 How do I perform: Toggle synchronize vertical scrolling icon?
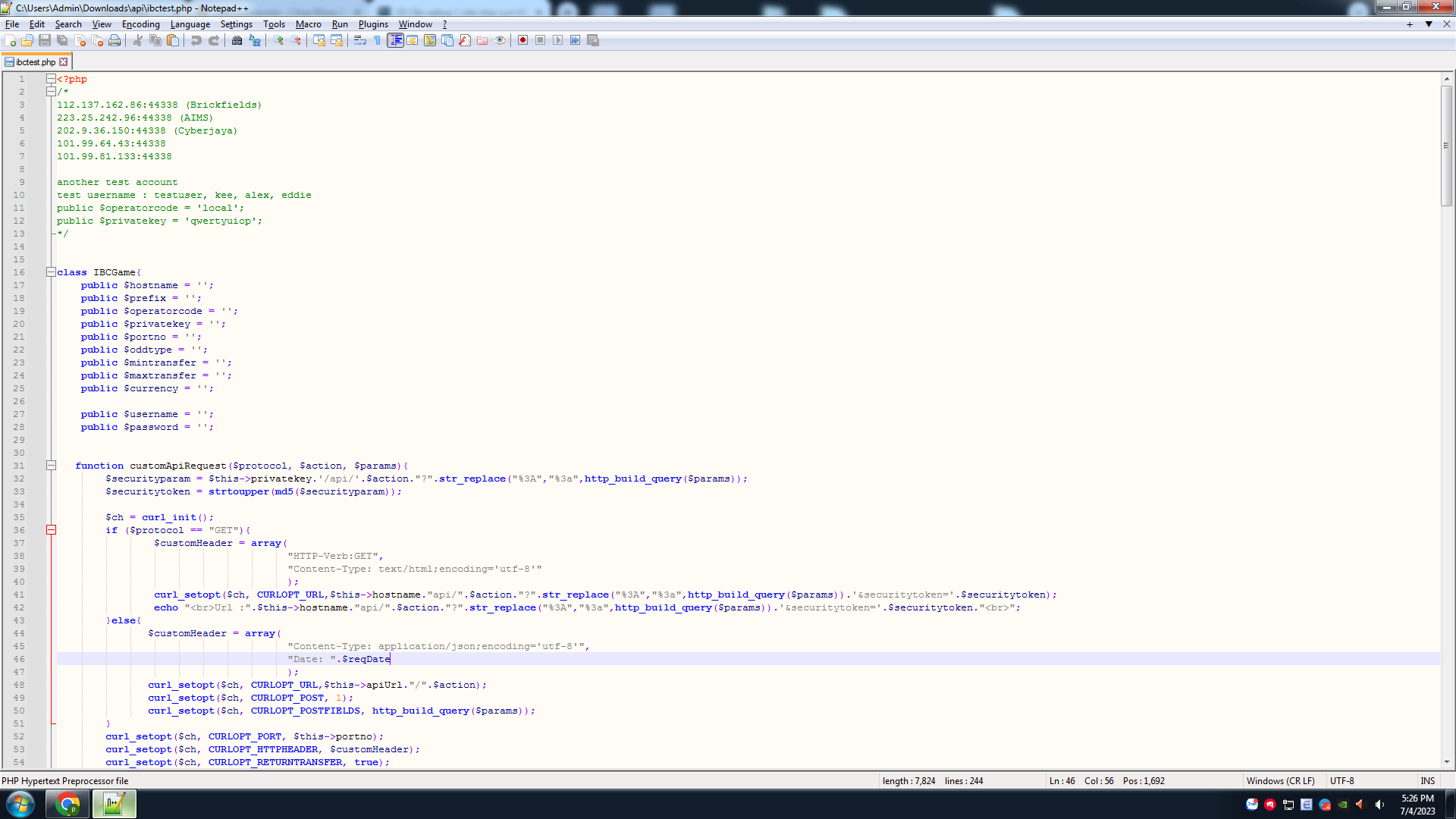(x=319, y=40)
